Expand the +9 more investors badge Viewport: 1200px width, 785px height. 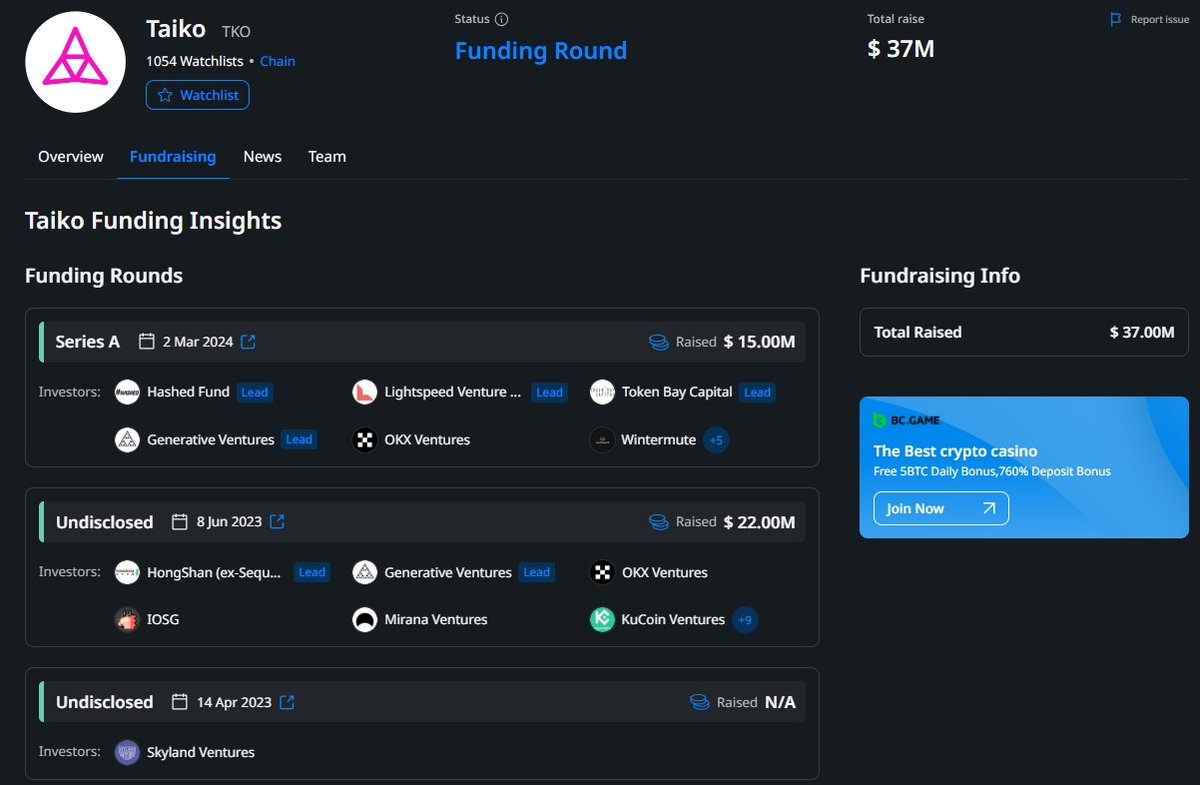[745, 620]
